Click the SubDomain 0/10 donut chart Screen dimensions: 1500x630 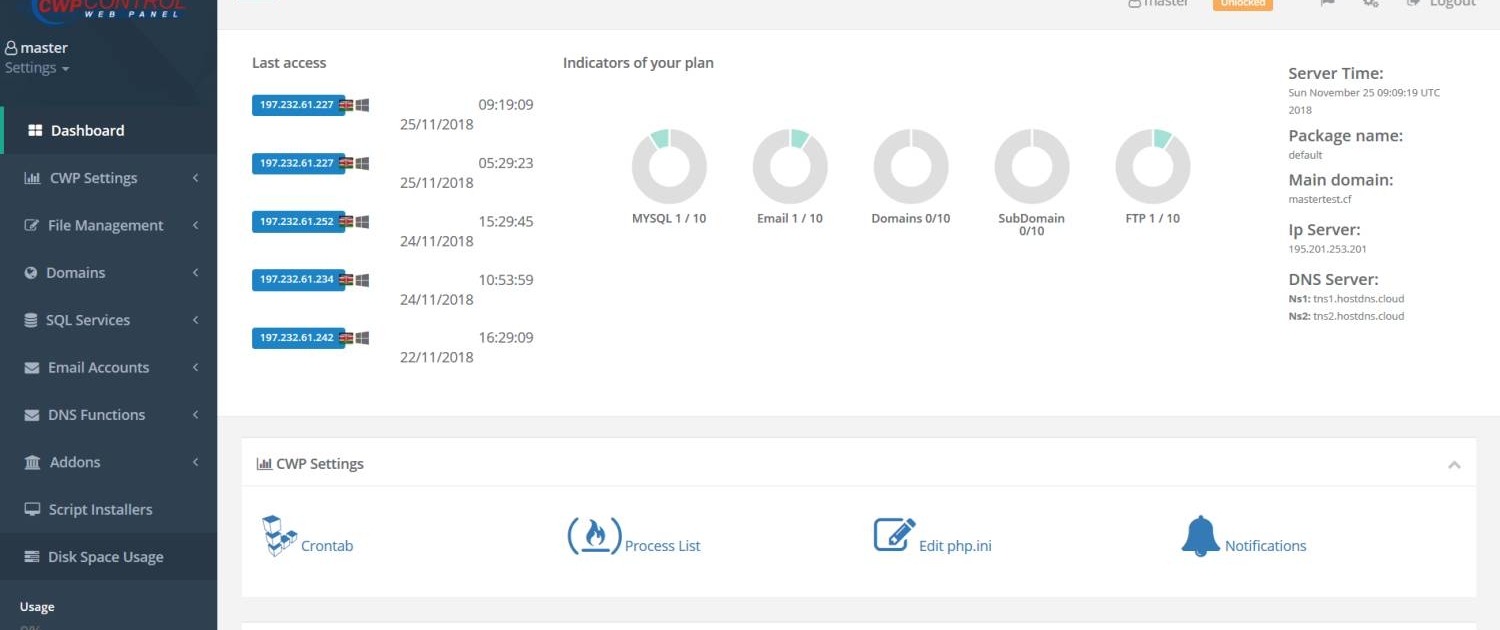pyautogui.click(x=1032, y=166)
